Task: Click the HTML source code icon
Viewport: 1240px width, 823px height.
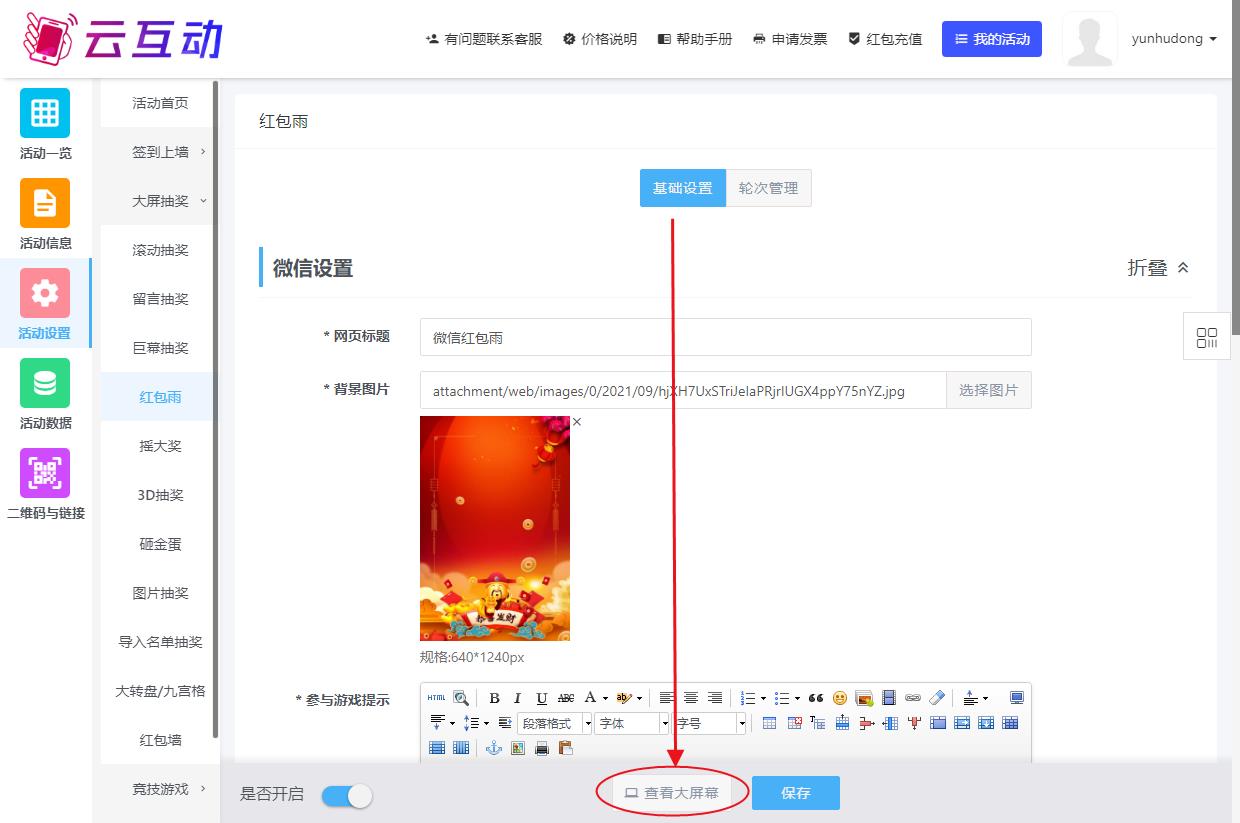Action: coord(436,698)
